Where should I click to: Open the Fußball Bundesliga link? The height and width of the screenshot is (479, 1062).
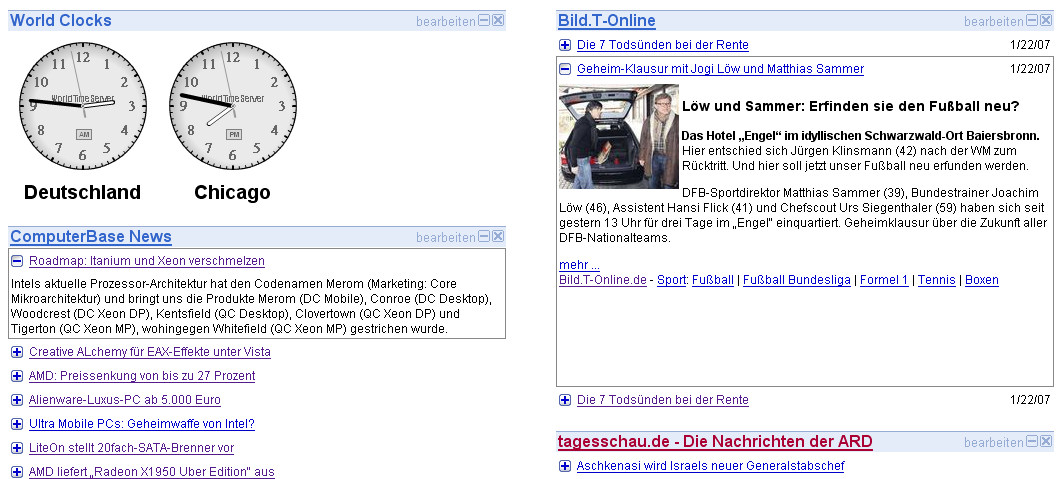click(796, 280)
